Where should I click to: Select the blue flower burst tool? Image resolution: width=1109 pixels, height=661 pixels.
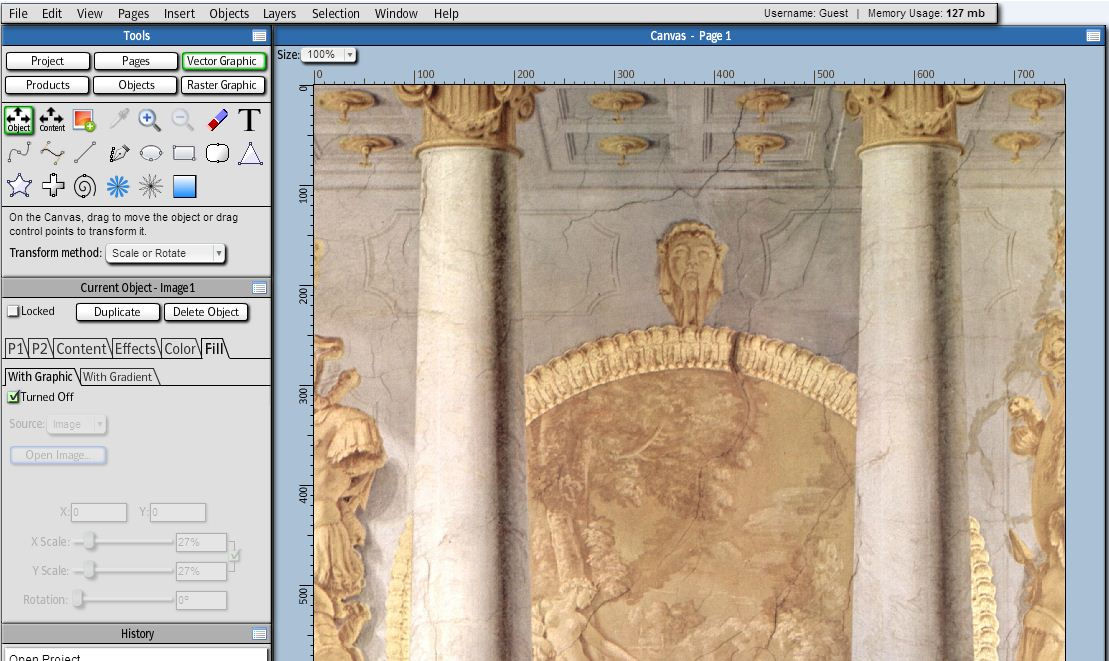pyautogui.click(x=117, y=186)
